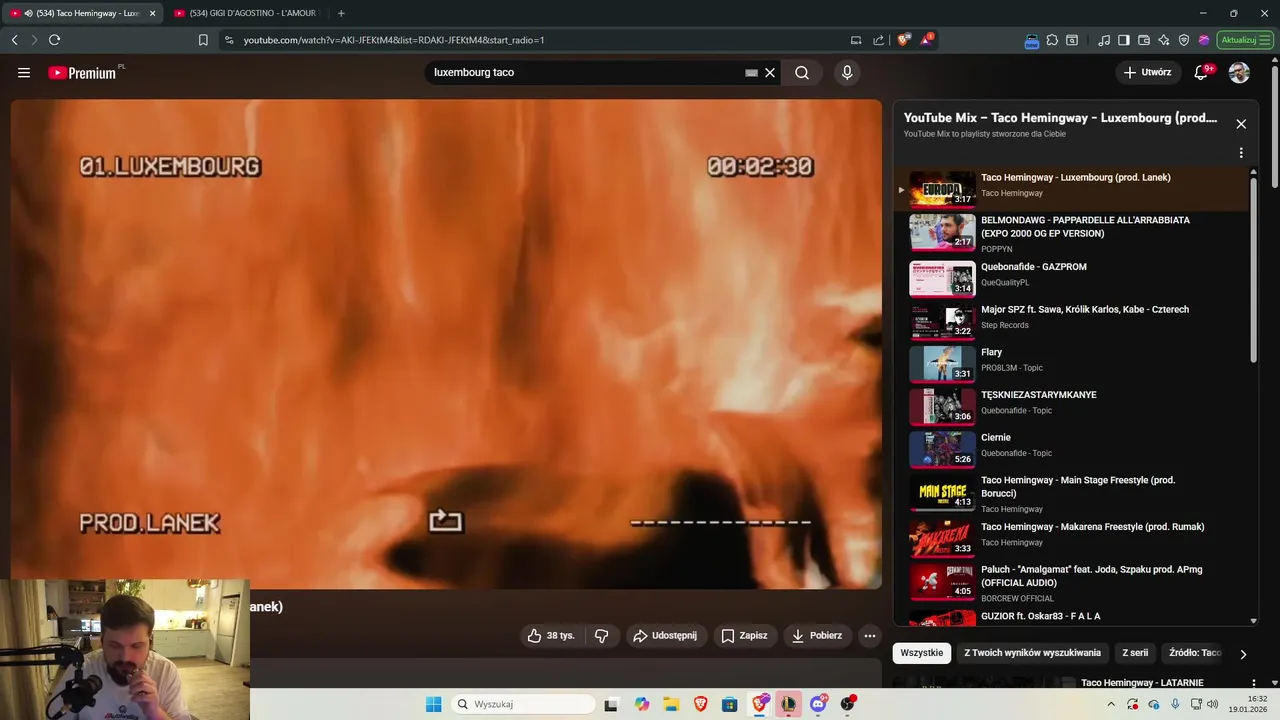Play GUZIOR ft. Oskar83 FALA
Viewport: 1280px width, 720px height.
(1071, 617)
